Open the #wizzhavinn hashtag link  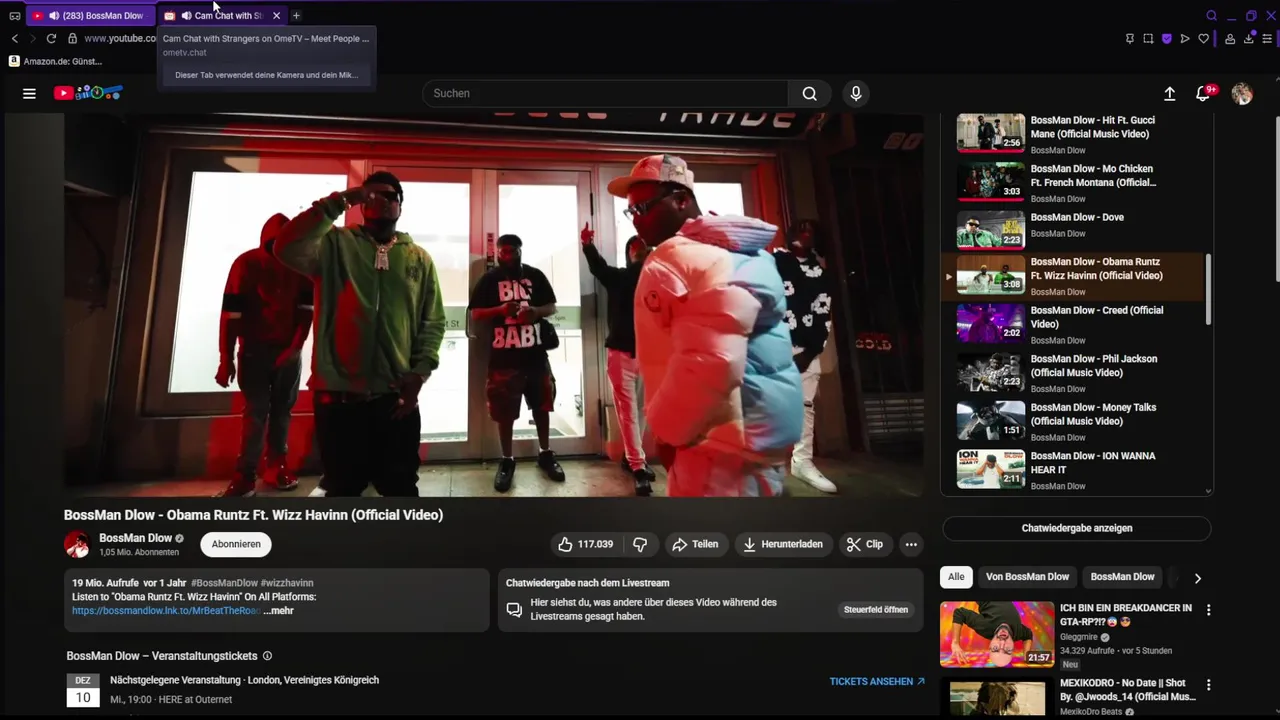[x=287, y=583]
